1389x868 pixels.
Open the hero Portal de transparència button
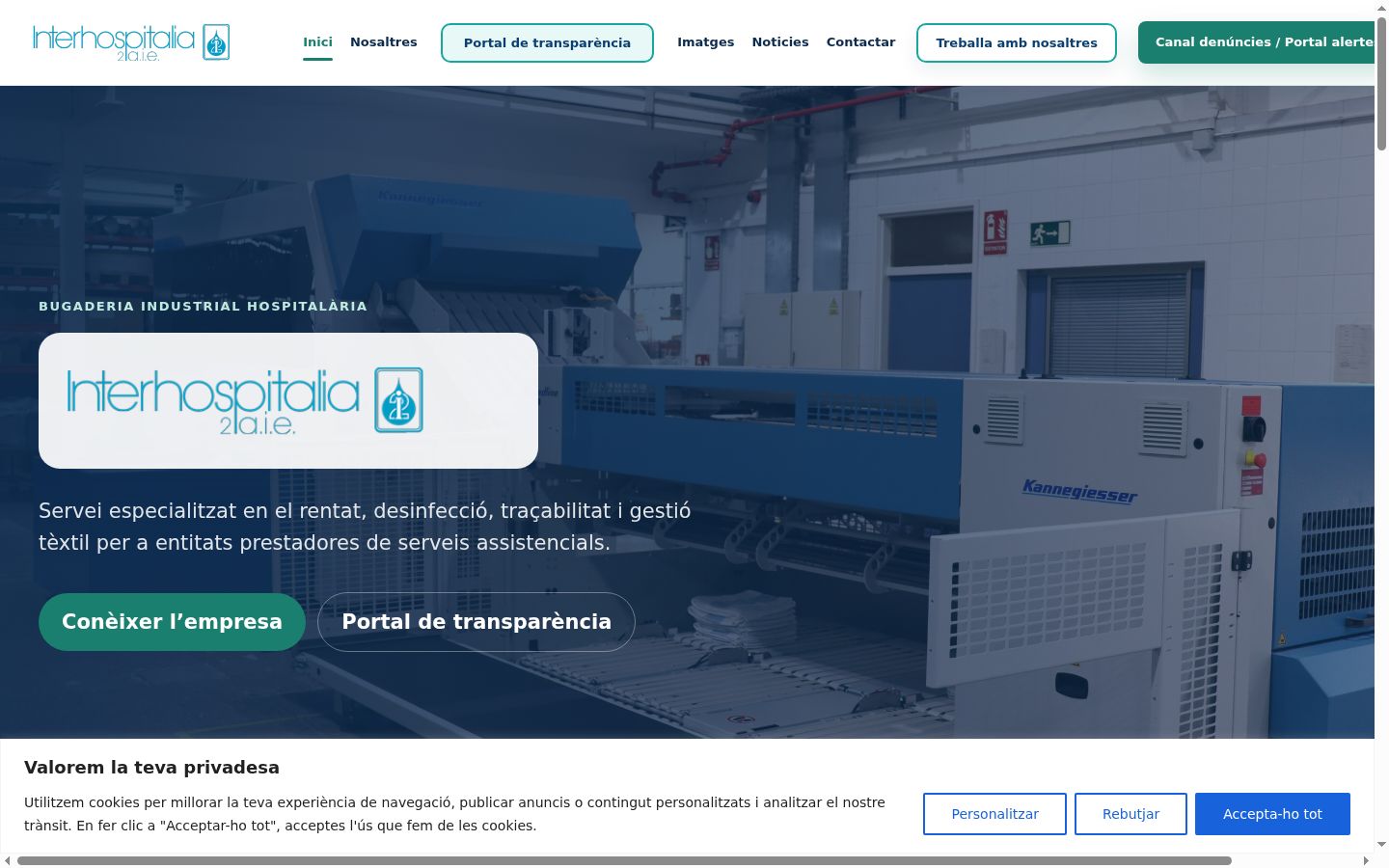coord(477,622)
